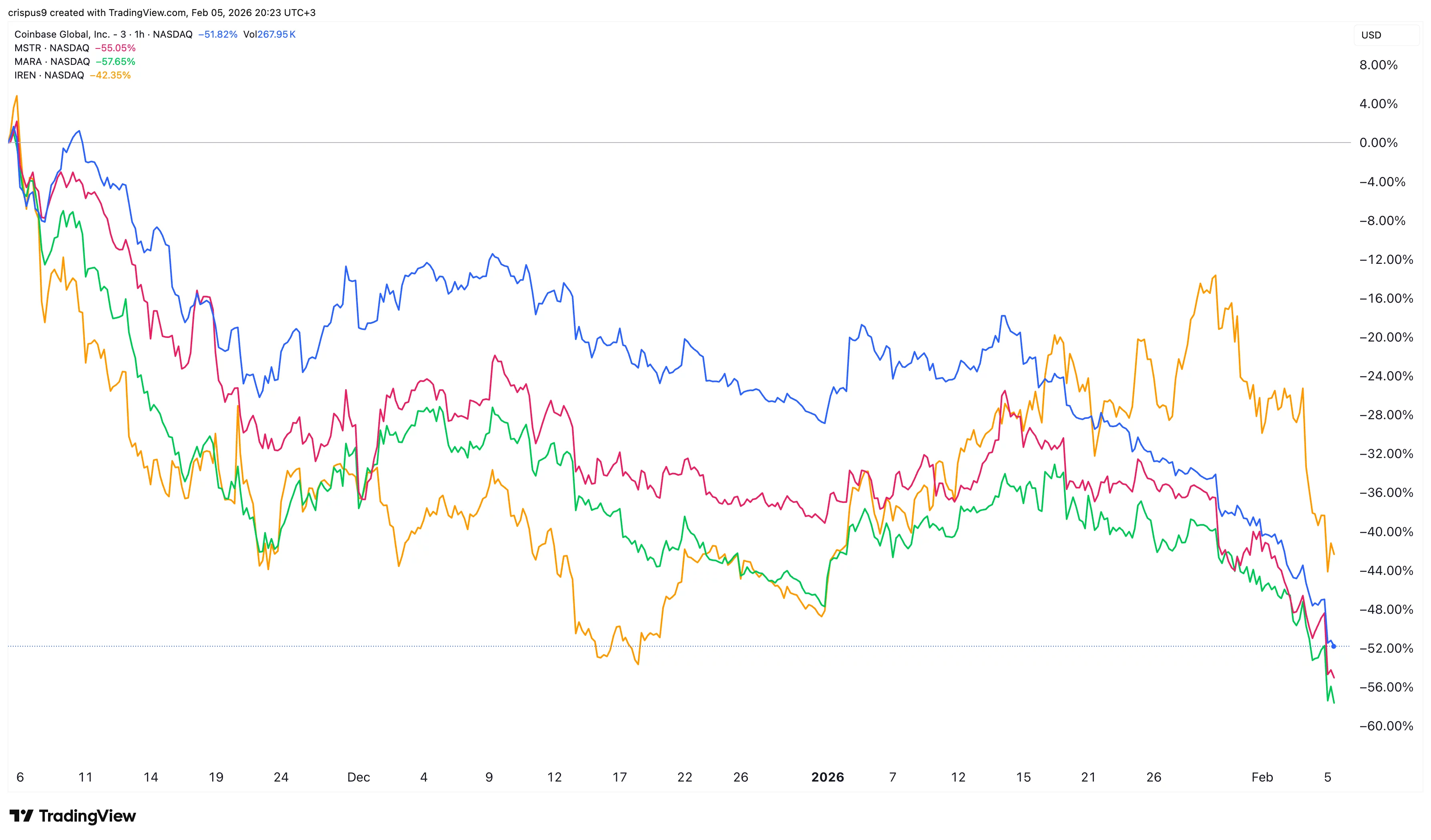Screen dimensions: 1431x840
Task: Click the TradingView logo icon
Action: [22, 816]
